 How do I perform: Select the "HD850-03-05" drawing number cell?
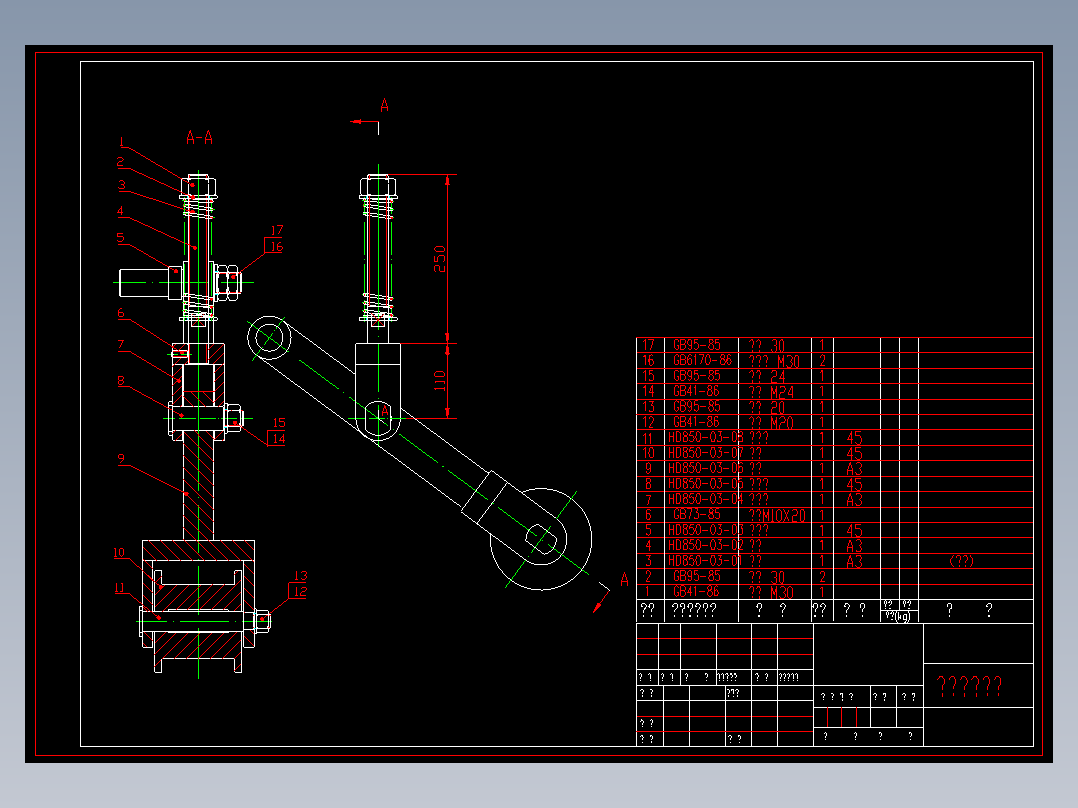[x=705, y=483]
